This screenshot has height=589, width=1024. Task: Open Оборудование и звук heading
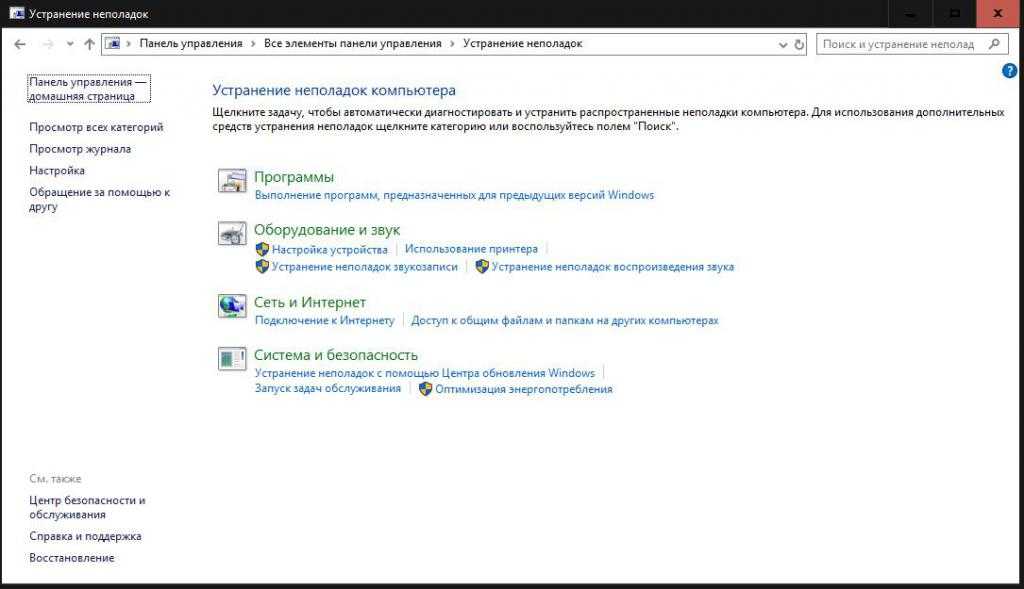[x=327, y=230]
